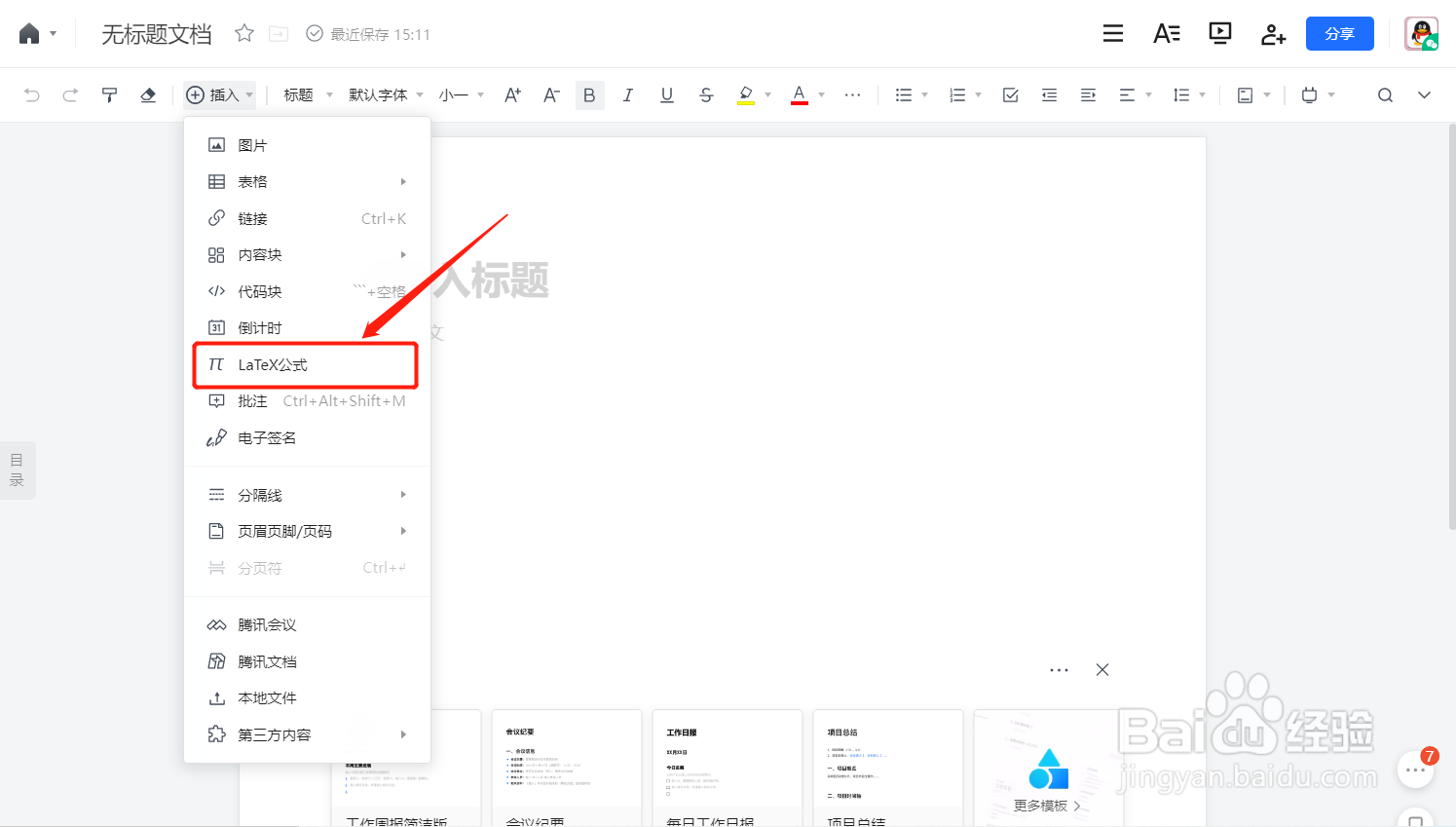Choose 本地文件 local file item
The image size is (1456, 827).
(x=307, y=697)
